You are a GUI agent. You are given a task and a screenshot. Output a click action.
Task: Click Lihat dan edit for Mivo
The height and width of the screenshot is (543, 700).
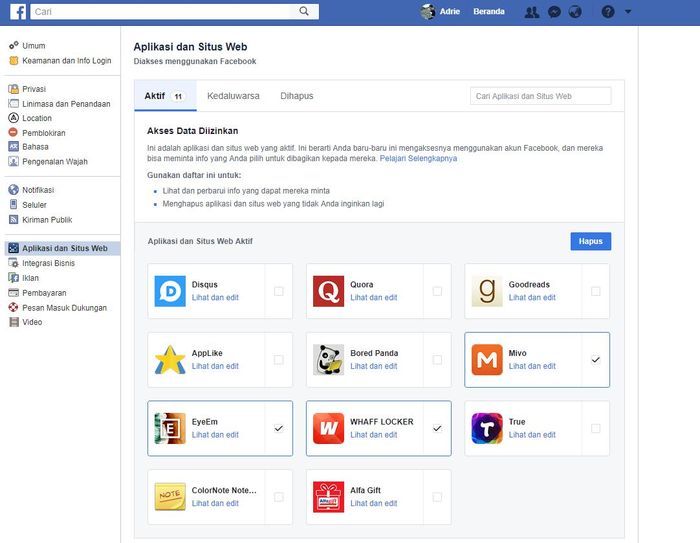coord(532,366)
